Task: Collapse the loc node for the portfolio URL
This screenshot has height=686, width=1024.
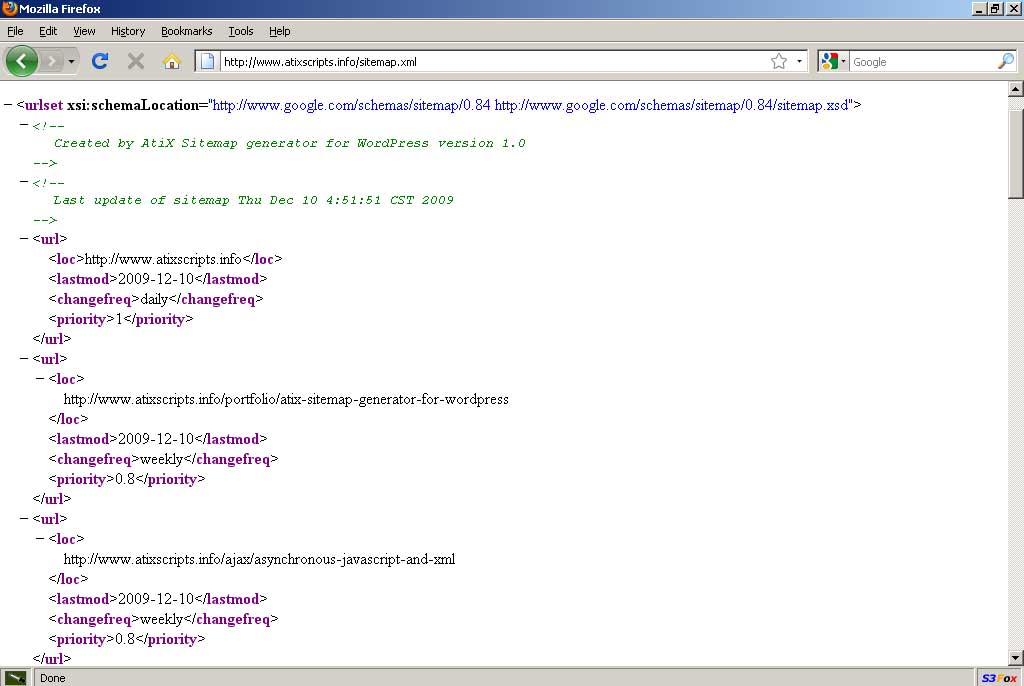Action: point(40,378)
